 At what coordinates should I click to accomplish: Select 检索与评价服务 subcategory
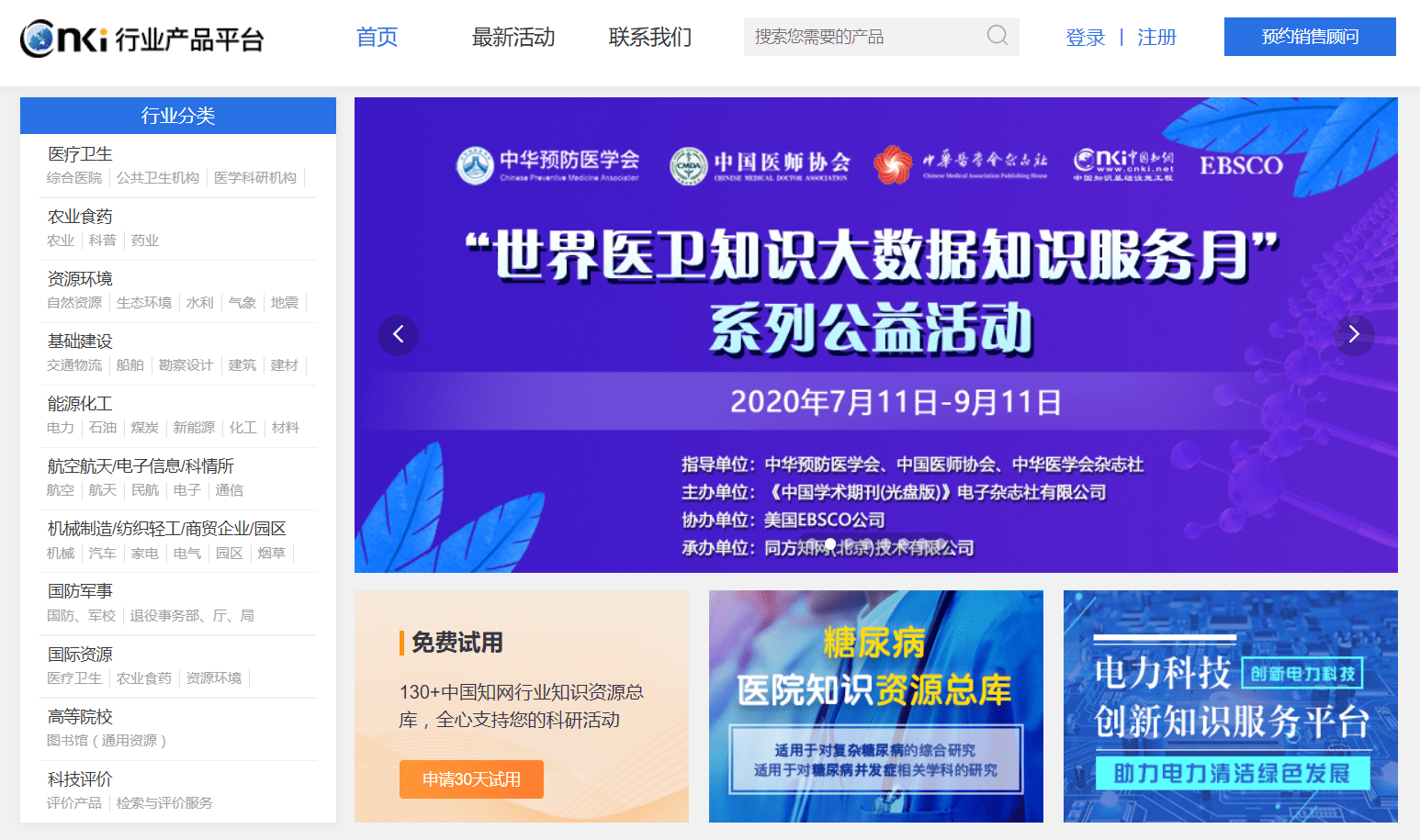164,803
